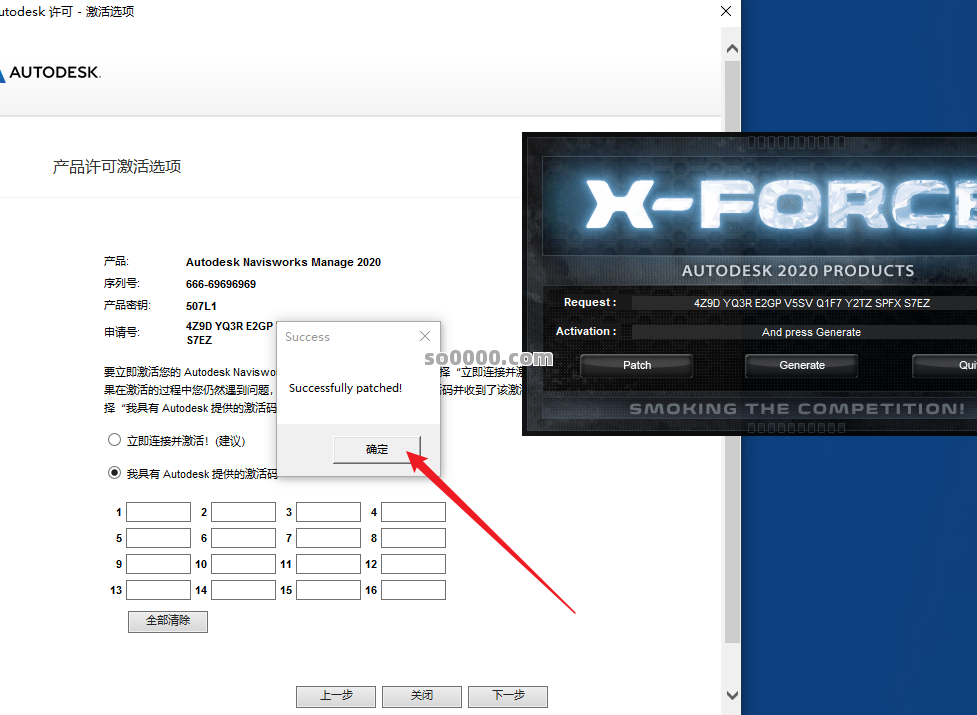This screenshot has height=715, width=977.
Task: Click the scrollbar down arrow
Action: [x=732, y=695]
